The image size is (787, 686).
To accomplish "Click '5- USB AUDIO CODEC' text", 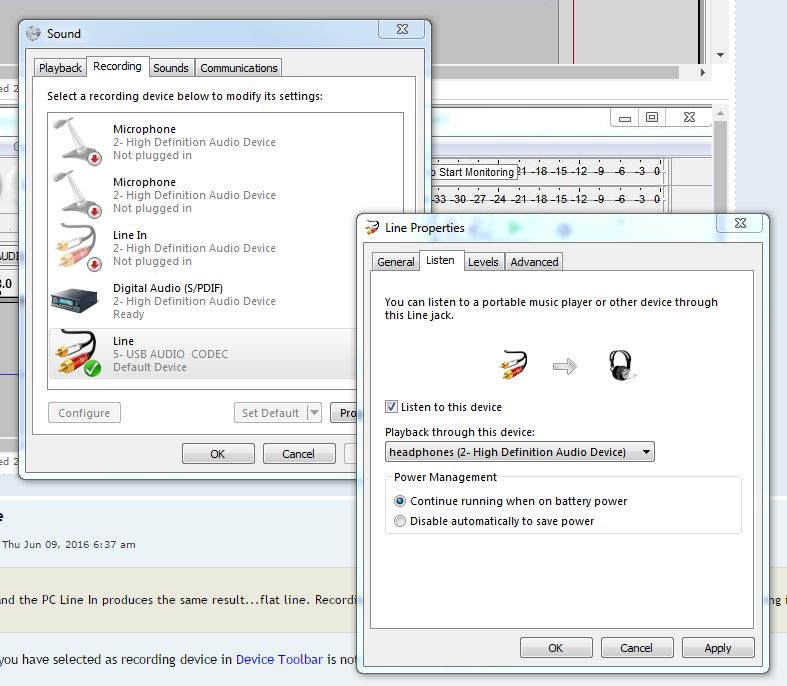I will pos(171,354).
